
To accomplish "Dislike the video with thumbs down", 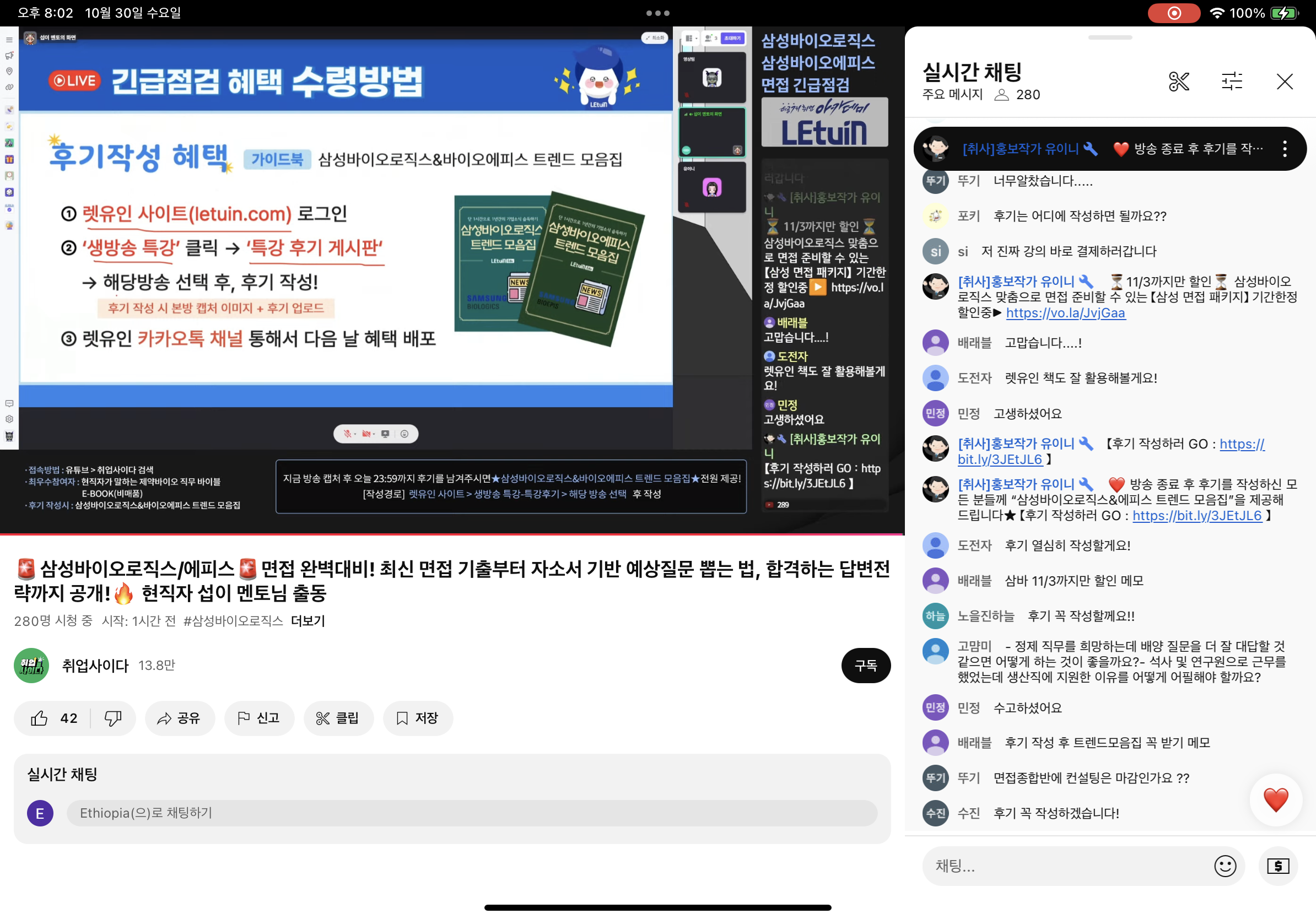I will tap(113, 718).
